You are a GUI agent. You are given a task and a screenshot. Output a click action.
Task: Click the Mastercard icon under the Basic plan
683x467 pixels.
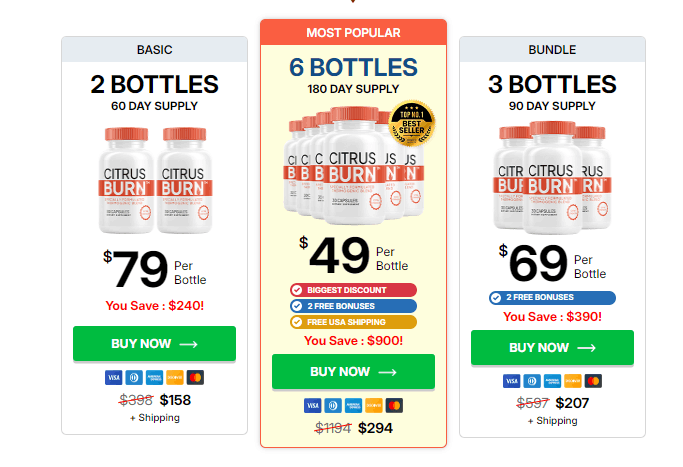tap(196, 378)
